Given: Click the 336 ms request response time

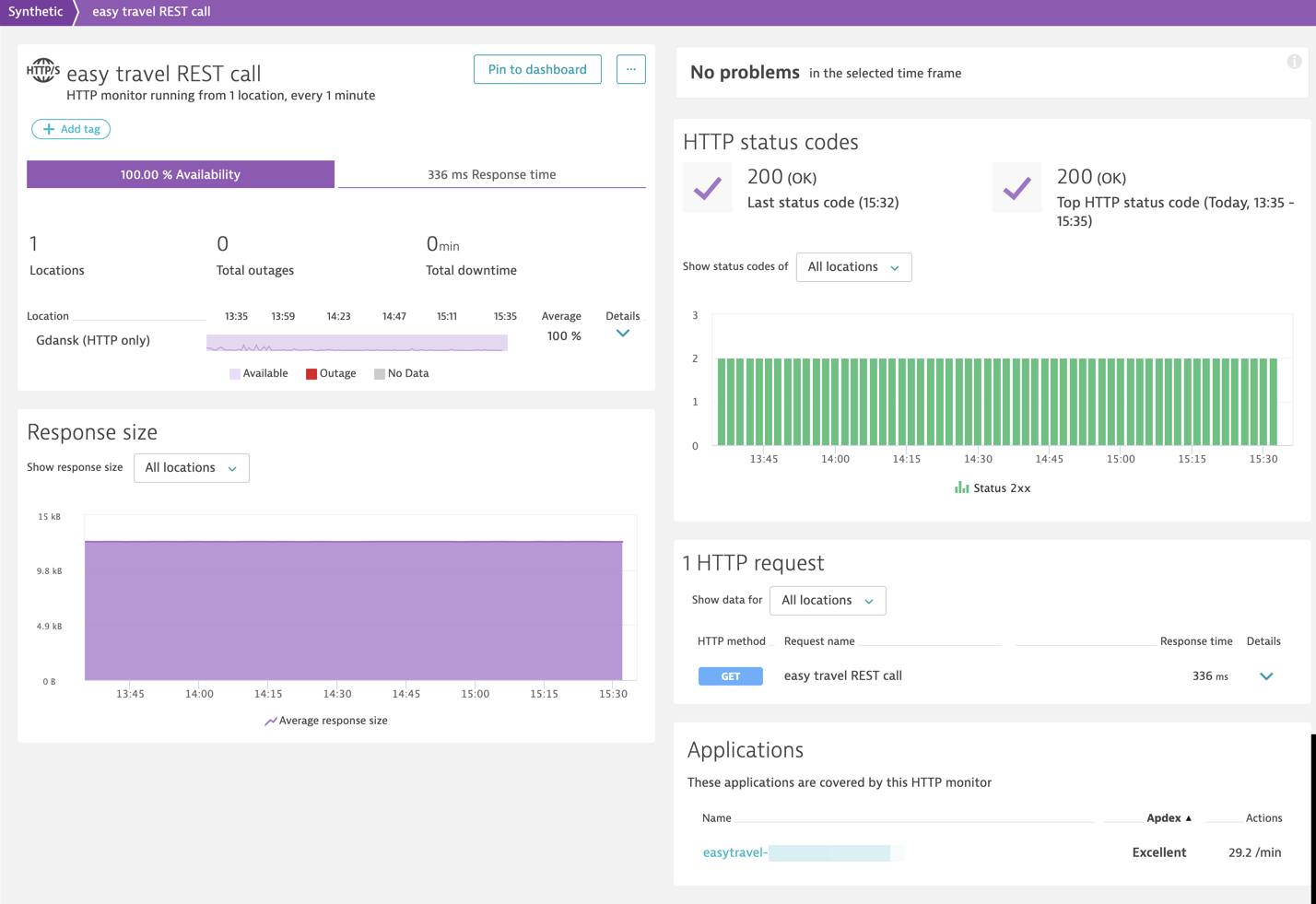Looking at the screenshot, I should [x=1210, y=675].
